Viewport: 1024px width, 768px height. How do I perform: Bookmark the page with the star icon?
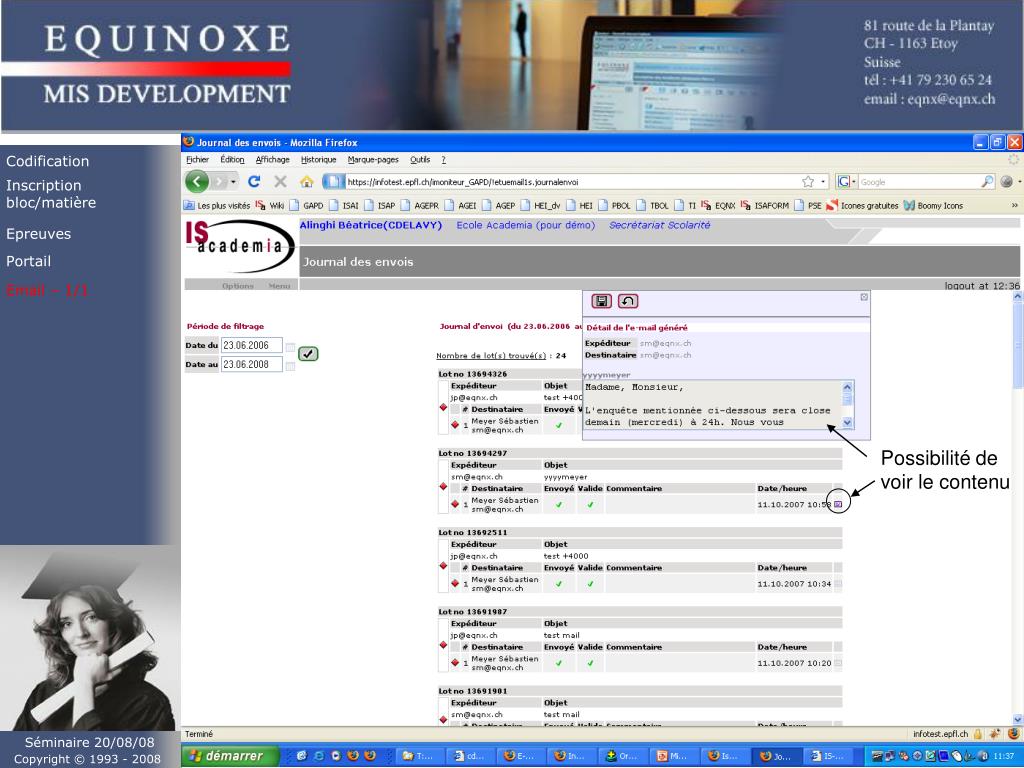point(808,182)
